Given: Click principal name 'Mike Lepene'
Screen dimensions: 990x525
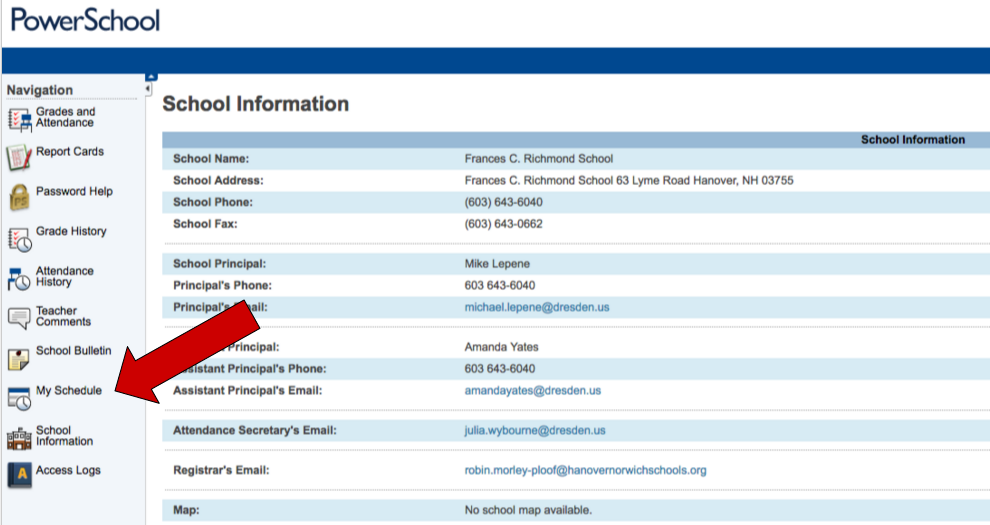Looking at the screenshot, I should 497,264.
